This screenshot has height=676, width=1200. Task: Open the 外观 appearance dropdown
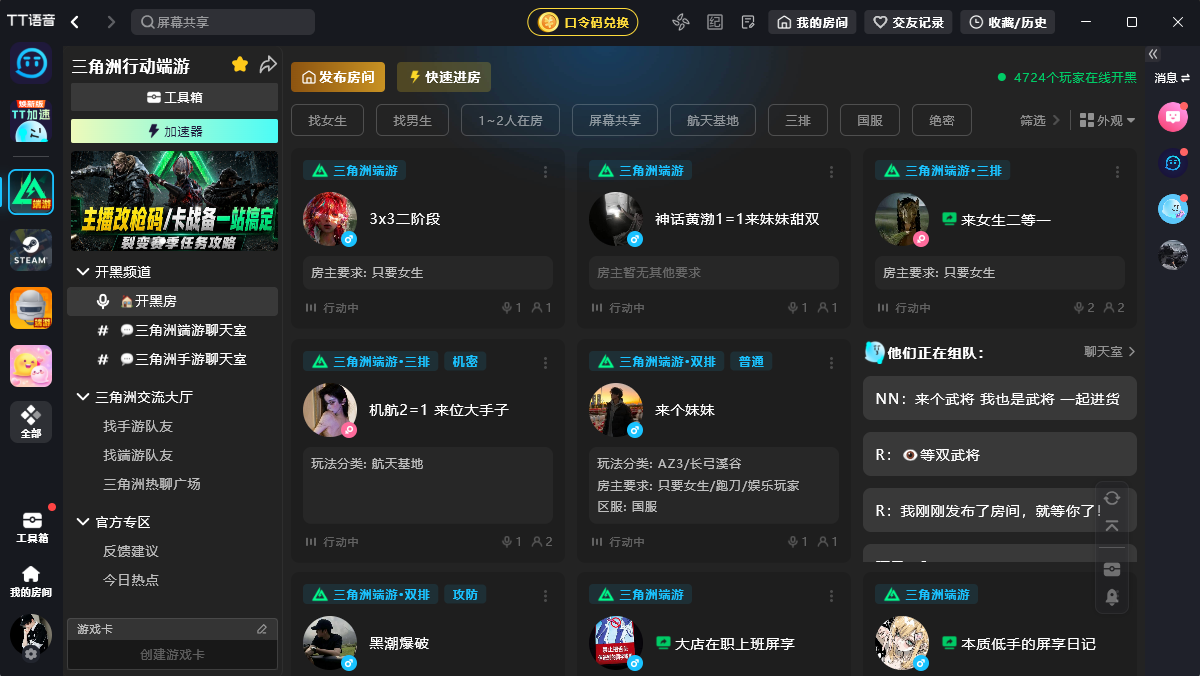point(1108,120)
